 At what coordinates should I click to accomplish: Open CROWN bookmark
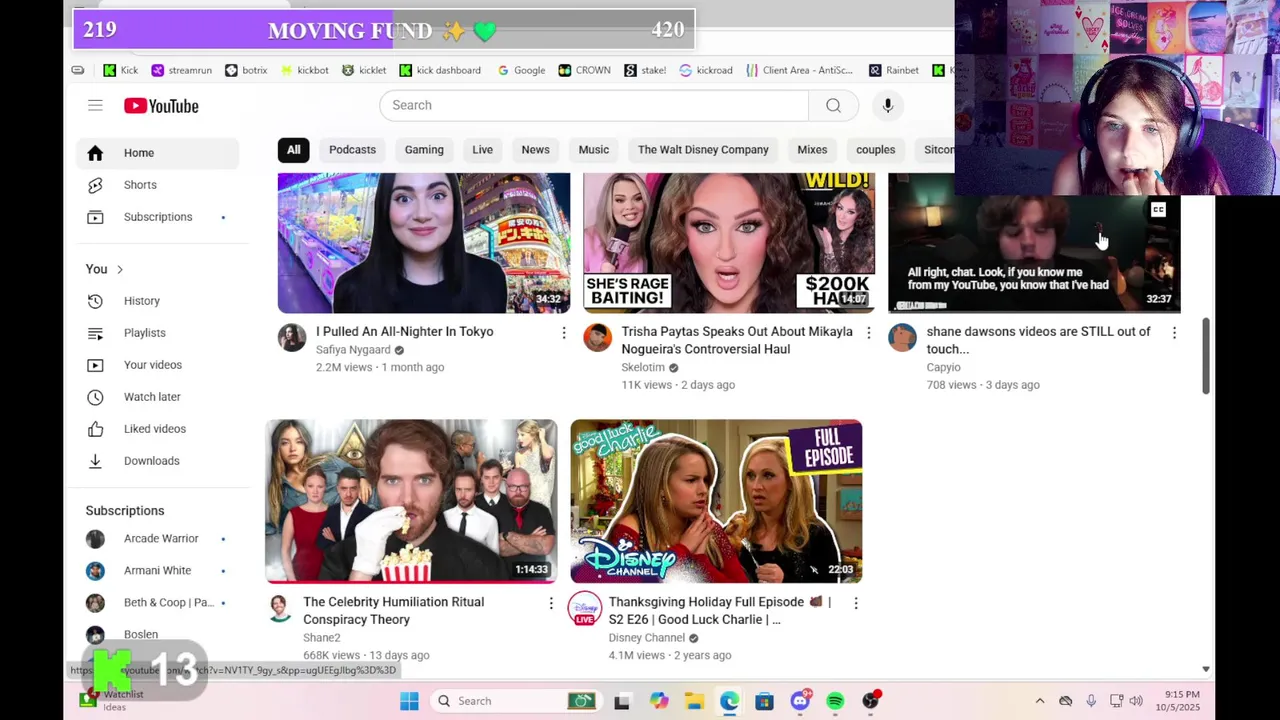click(585, 70)
